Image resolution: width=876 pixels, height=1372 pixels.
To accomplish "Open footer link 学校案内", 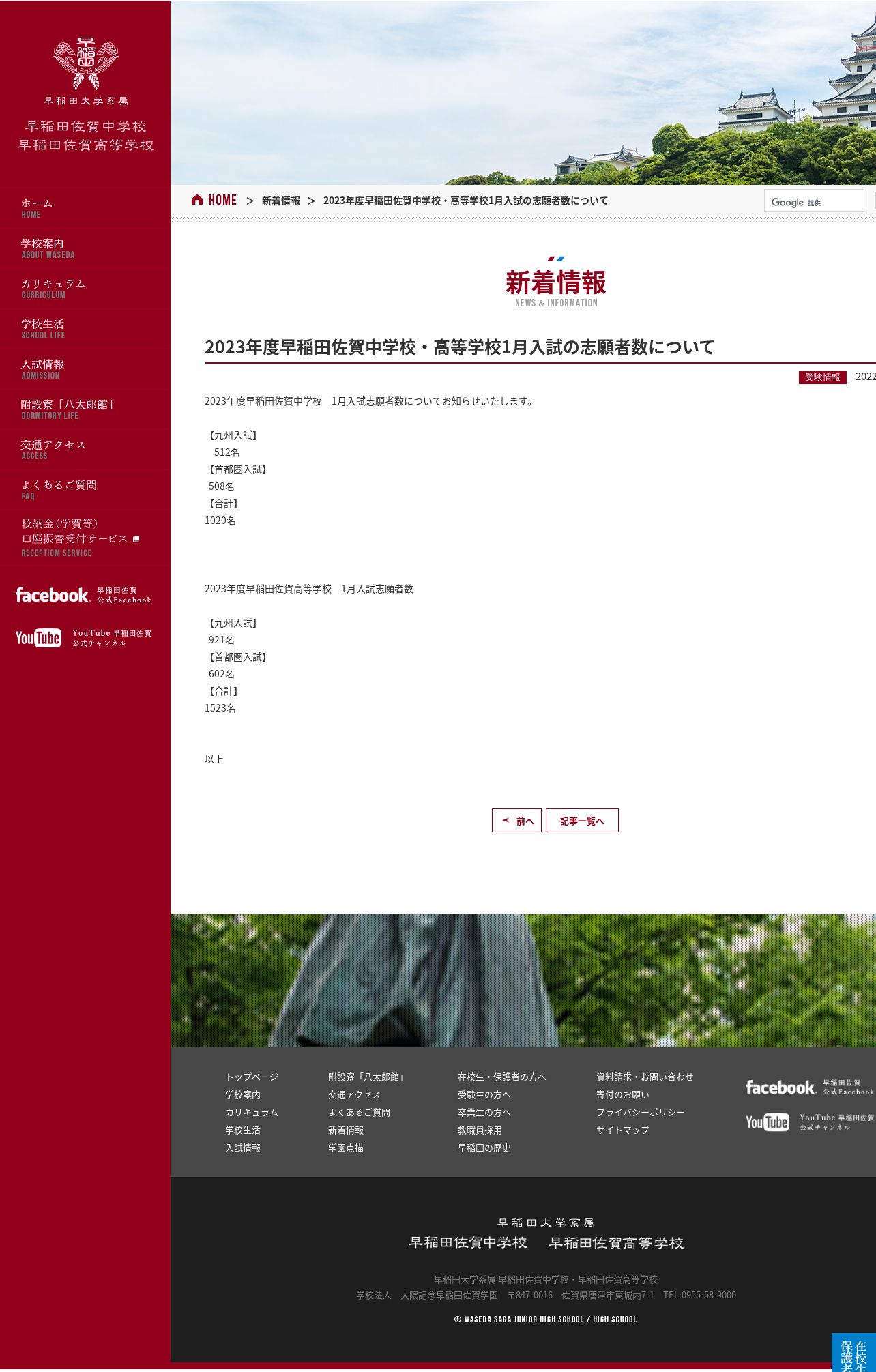I will (243, 1094).
